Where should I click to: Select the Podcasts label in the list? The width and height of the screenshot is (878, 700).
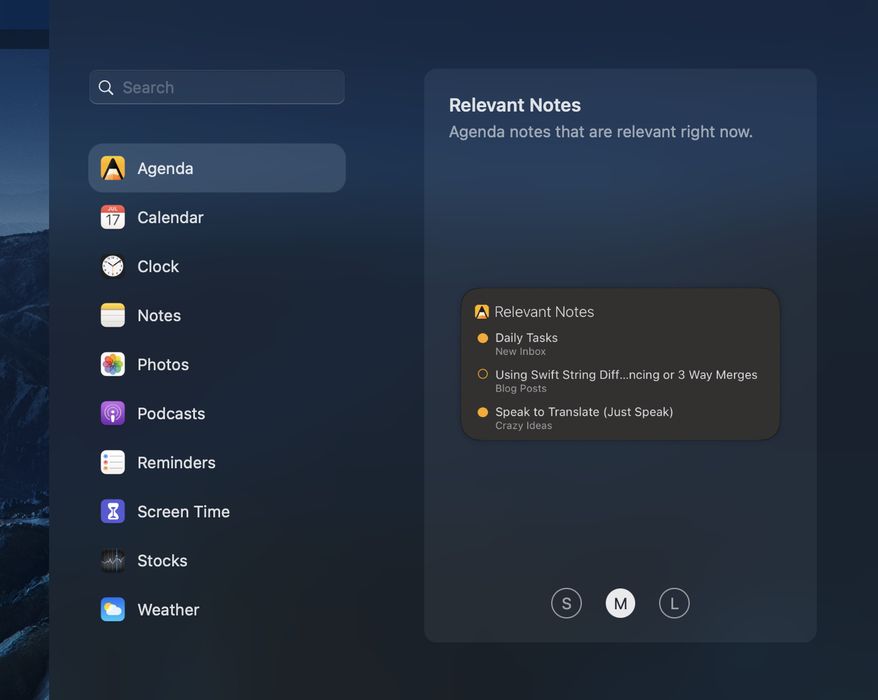pyautogui.click(x=171, y=414)
